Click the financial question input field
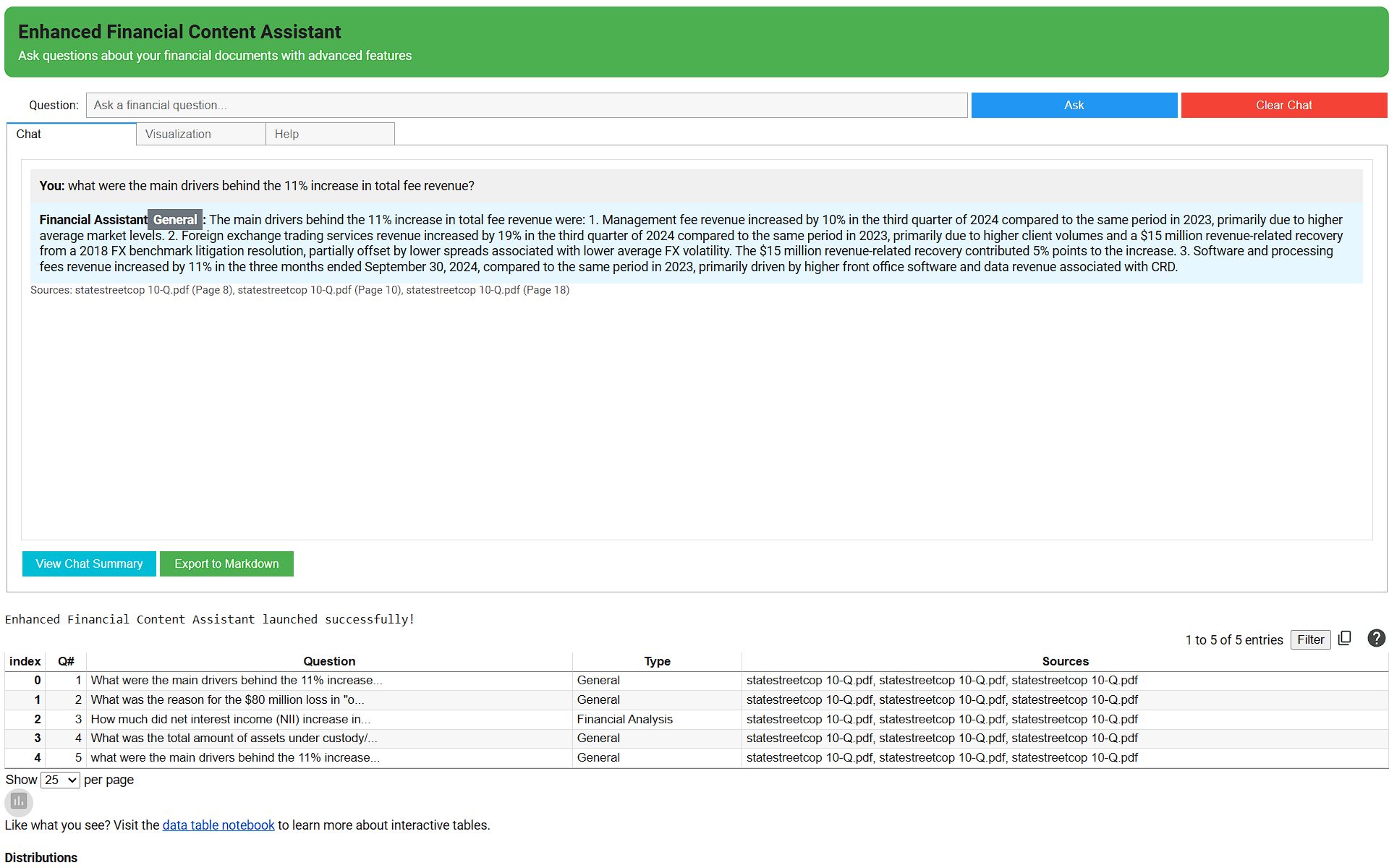 tap(526, 105)
